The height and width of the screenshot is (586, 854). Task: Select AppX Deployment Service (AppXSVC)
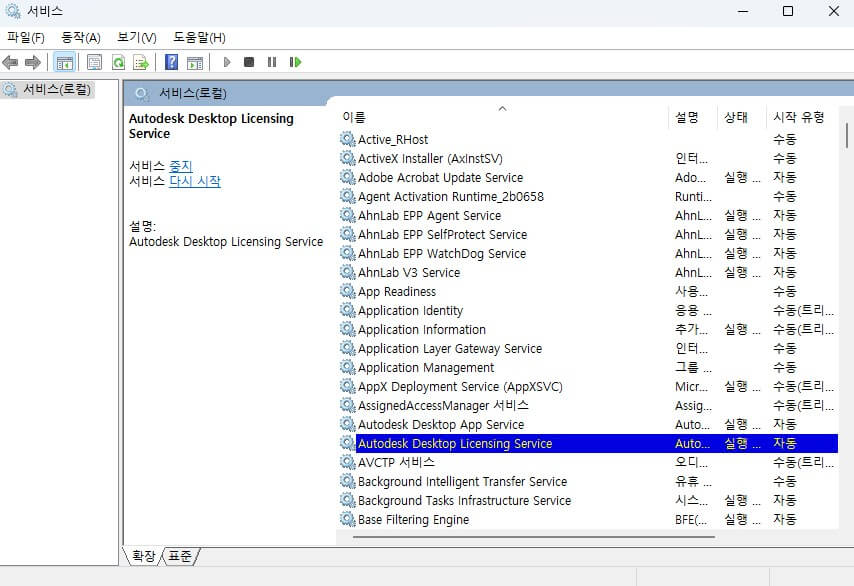click(x=588, y=387)
